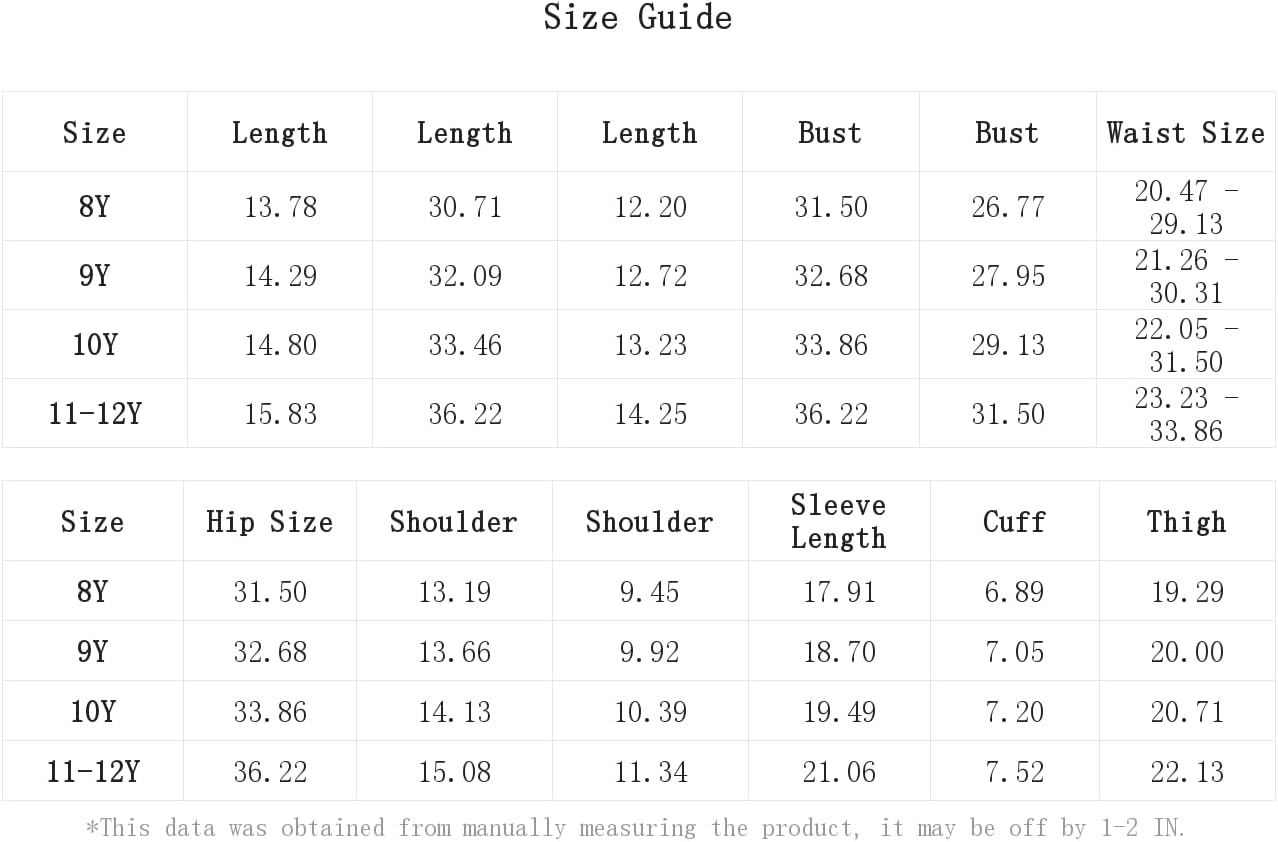Screen dimensions: 1278x842
Task: Select the Sleeve Length column header
Action: click(x=838, y=521)
